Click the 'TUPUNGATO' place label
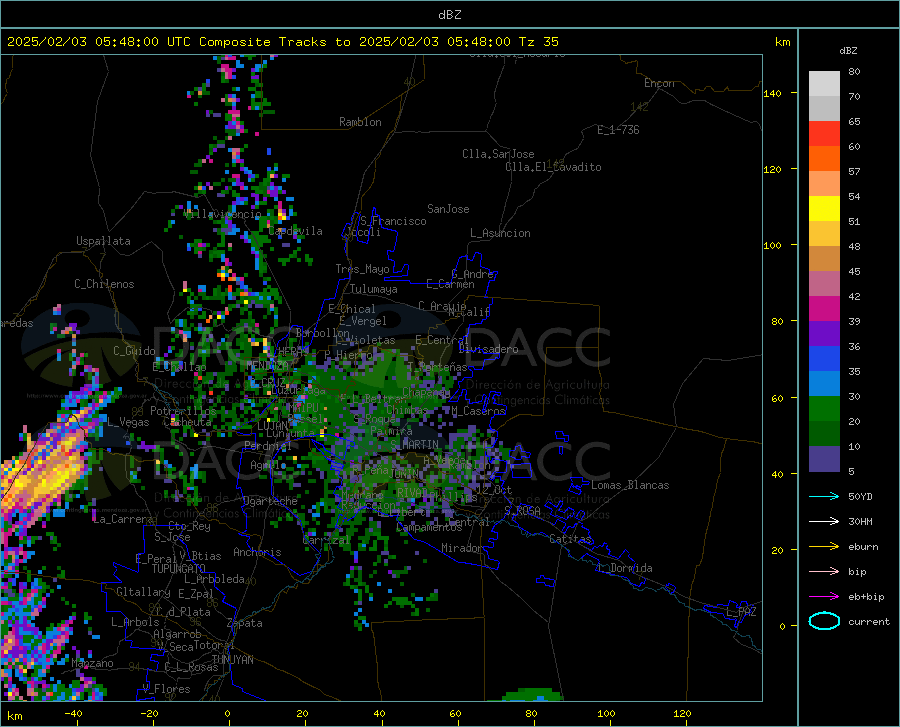This screenshot has height=727, width=900. pyautogui.click(x=179, y=569)
